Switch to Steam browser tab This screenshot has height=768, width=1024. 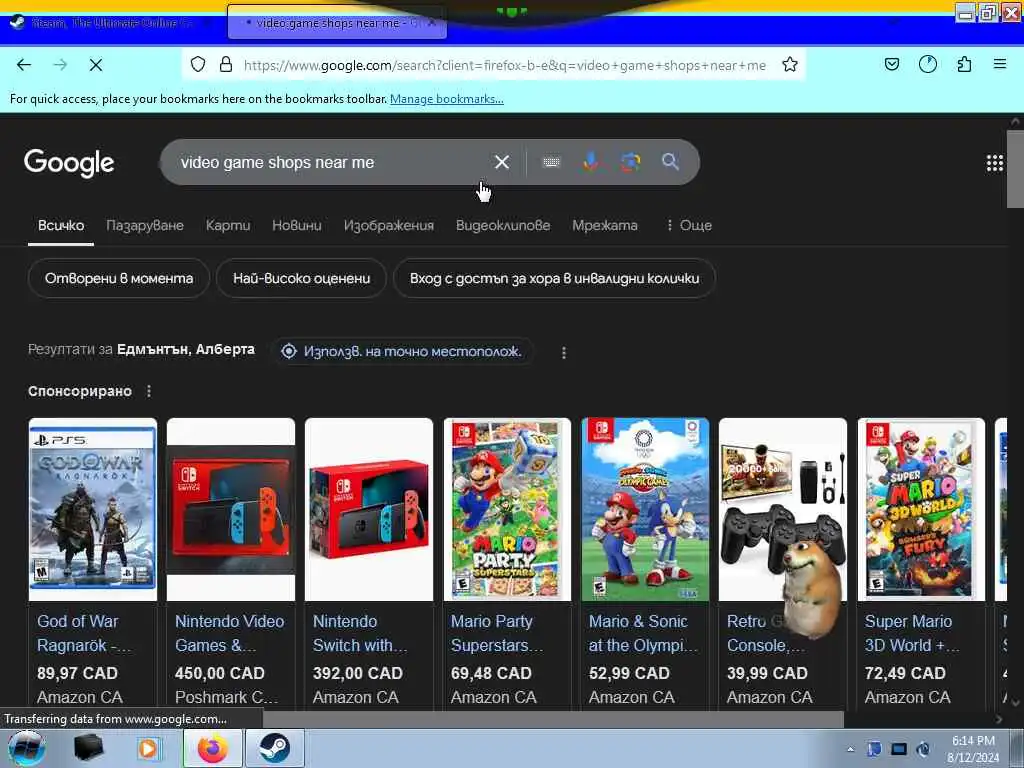point(112,23)
